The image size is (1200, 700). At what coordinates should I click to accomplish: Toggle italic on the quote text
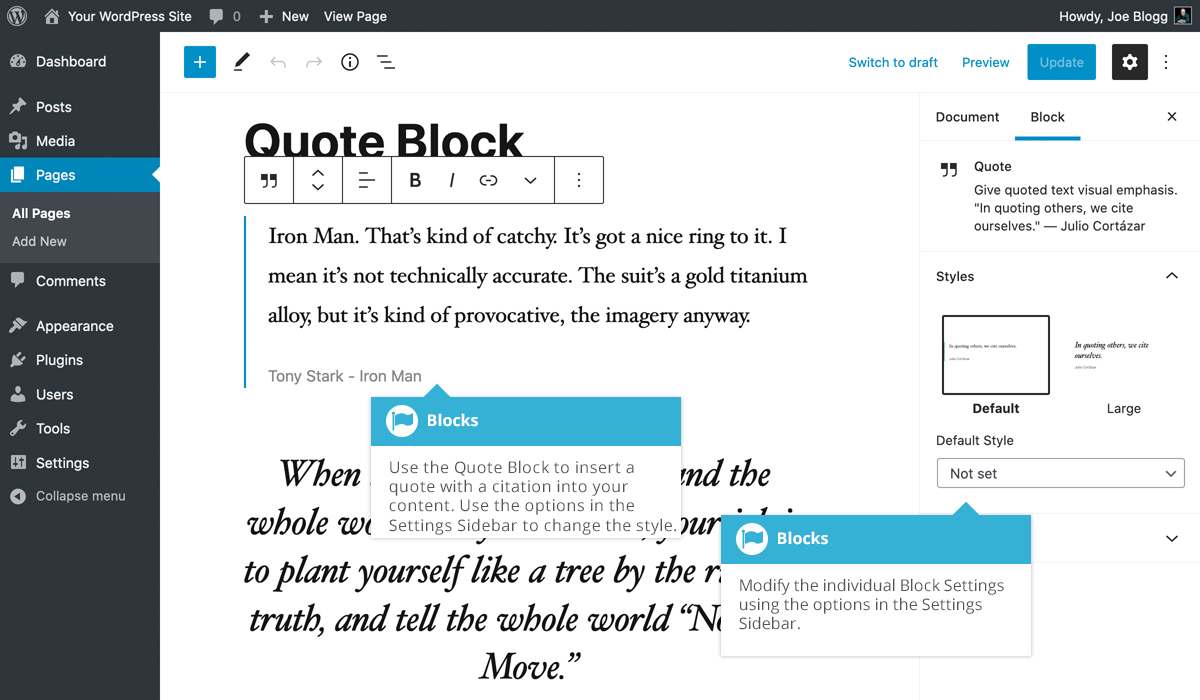[x=451, y=180]
